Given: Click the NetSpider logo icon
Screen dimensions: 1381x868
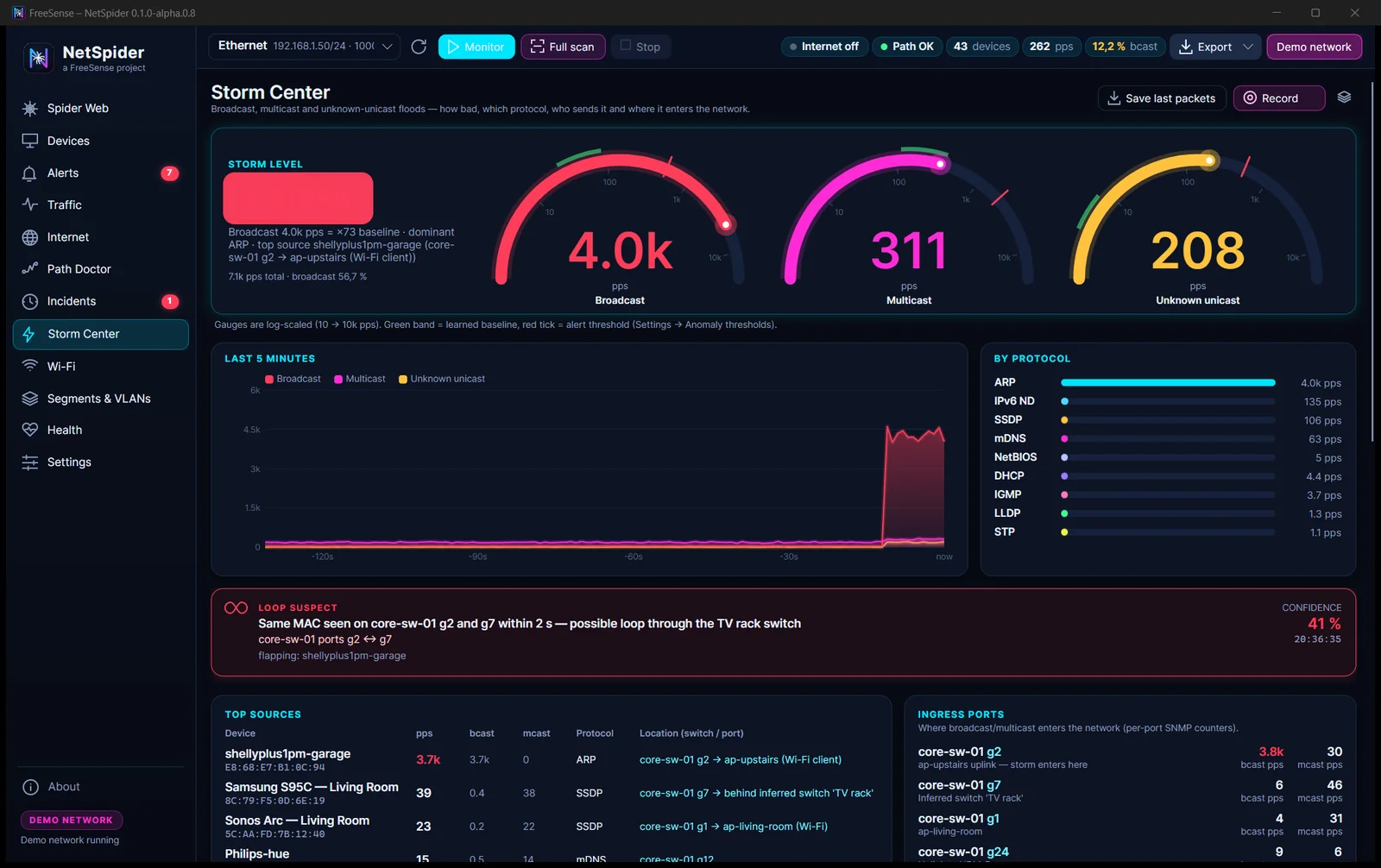Looking at the screenshot, I should [38, 58].
